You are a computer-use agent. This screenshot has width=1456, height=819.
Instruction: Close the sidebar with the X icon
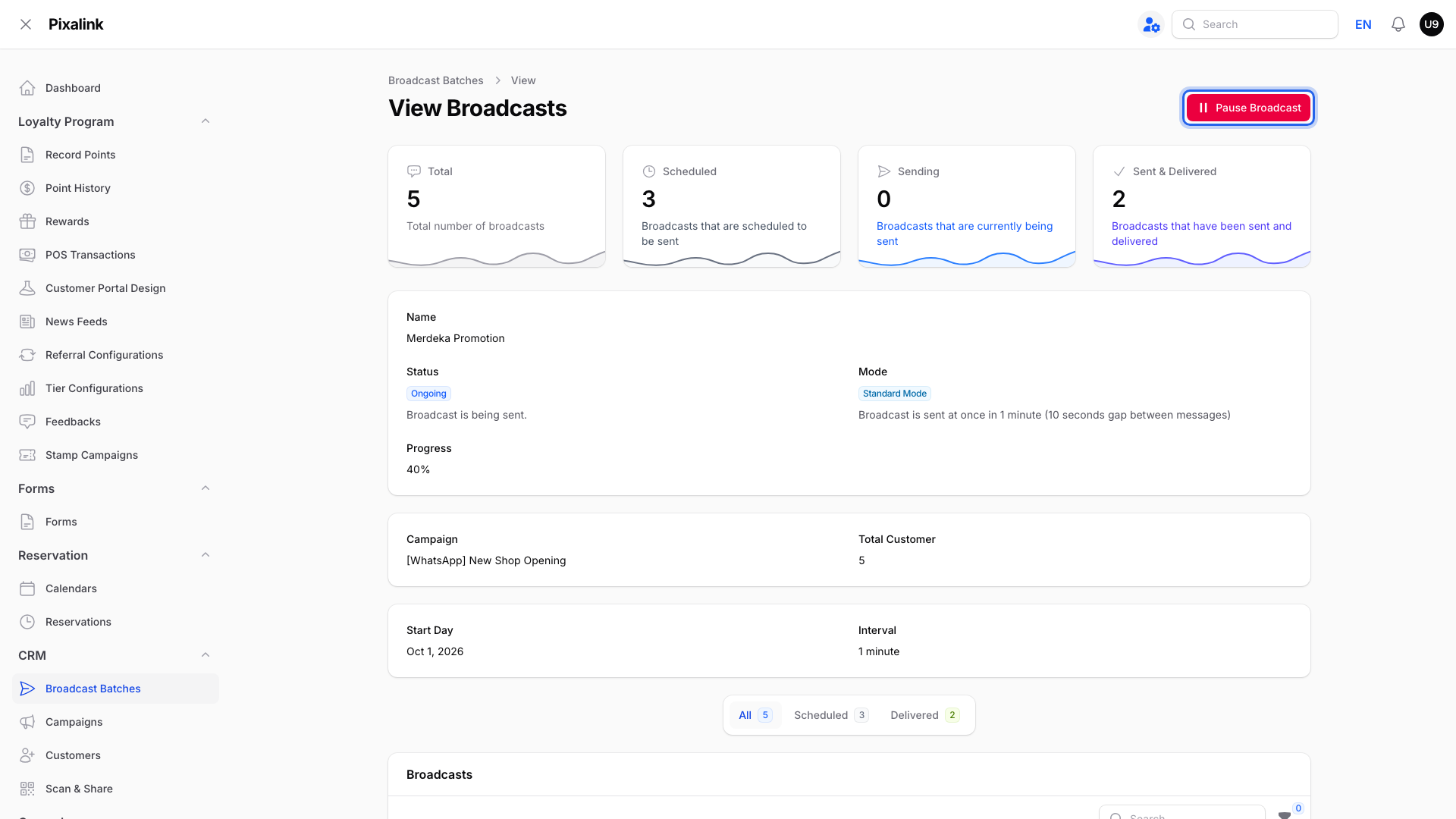(26, 24)
